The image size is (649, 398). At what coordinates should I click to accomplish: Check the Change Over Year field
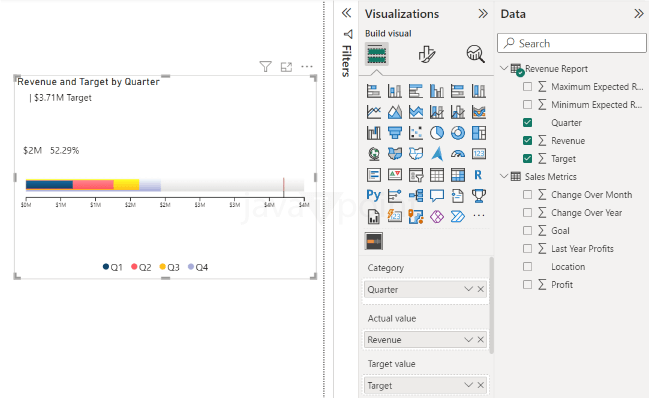[x=527, y=212]
